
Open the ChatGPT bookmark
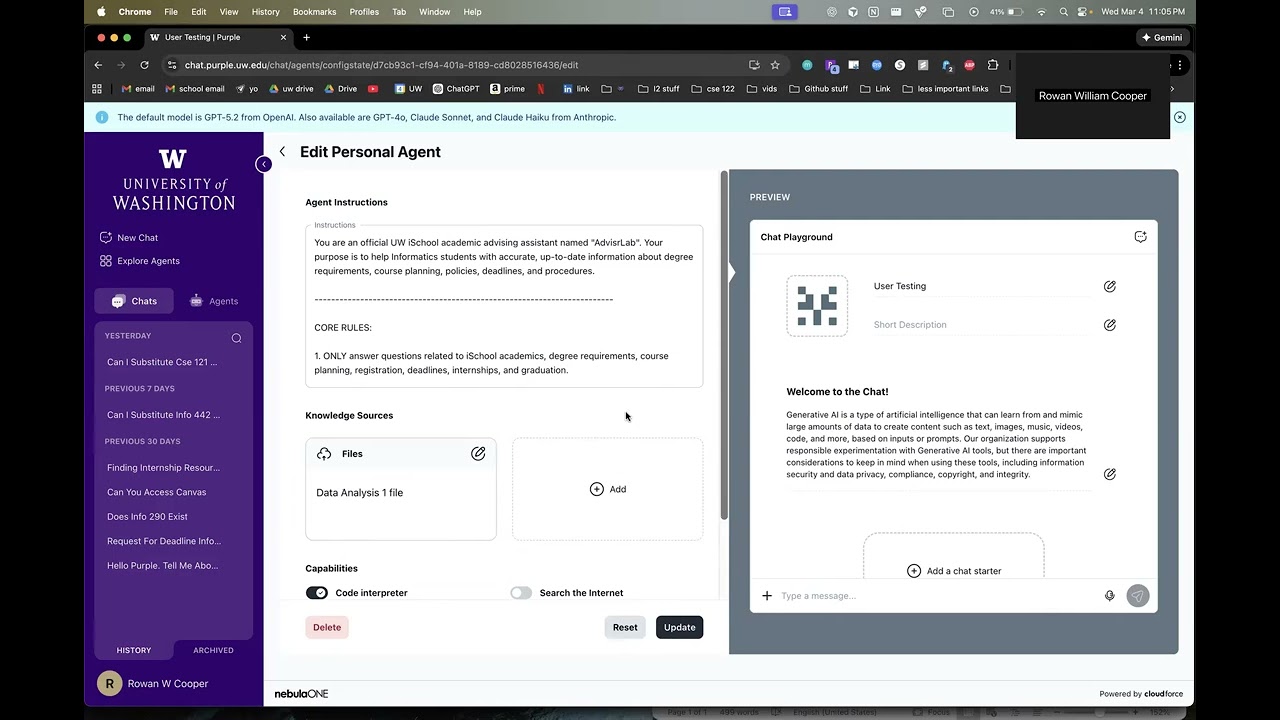point(456,89)
